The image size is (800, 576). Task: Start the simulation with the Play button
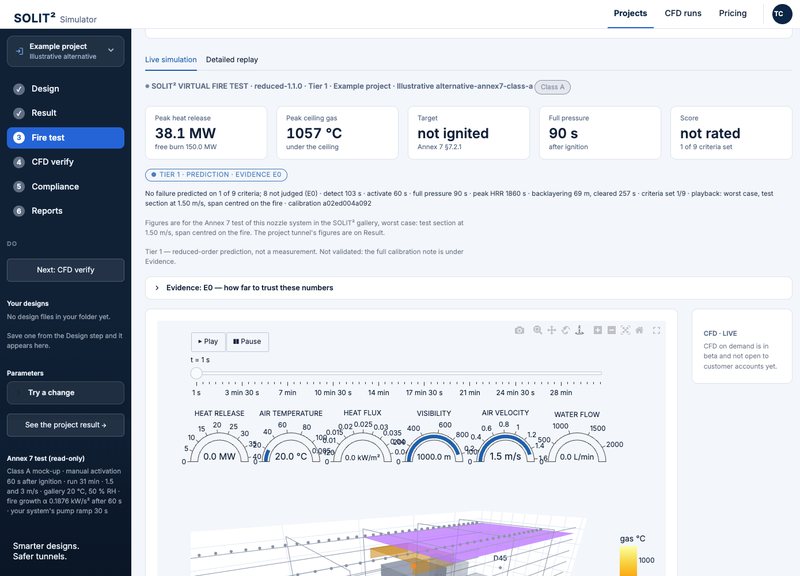pyautogui.click(x=208, y=341)
